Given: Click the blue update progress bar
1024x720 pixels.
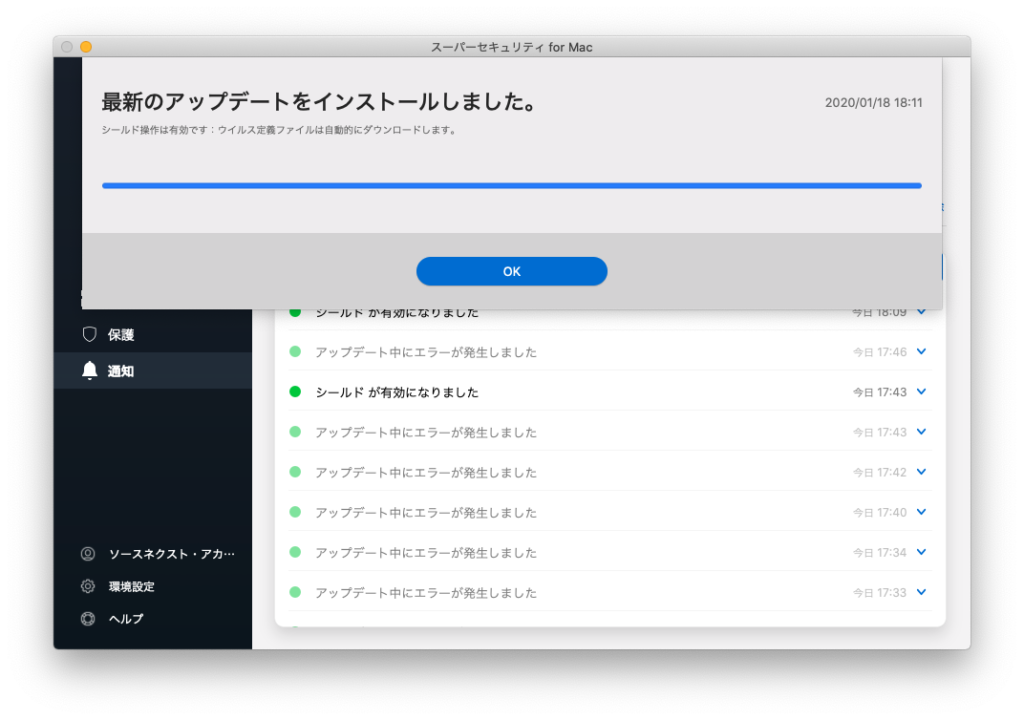Looking at the screenshot, I should [511, 186].
